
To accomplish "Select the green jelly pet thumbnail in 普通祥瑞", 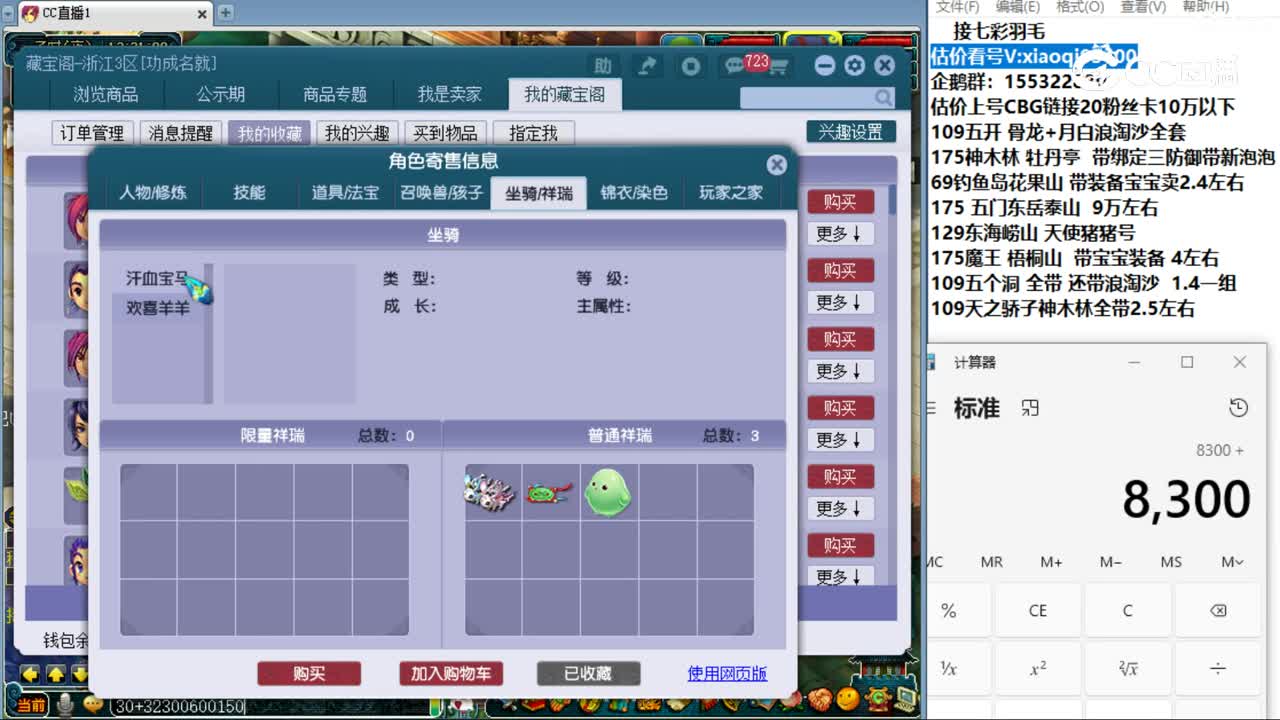I will 607,490.
